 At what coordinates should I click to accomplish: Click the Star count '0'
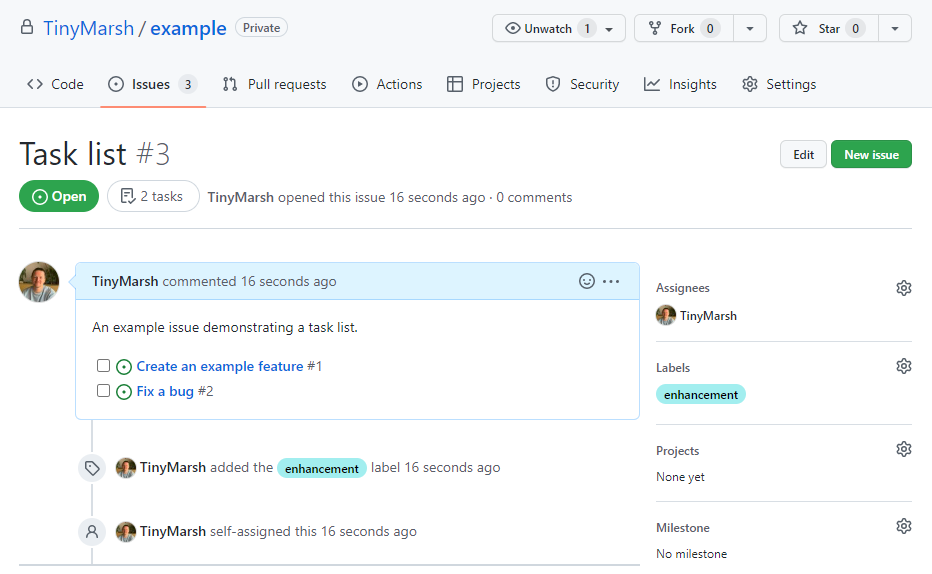pyautogui.click(x=855, y=29)
